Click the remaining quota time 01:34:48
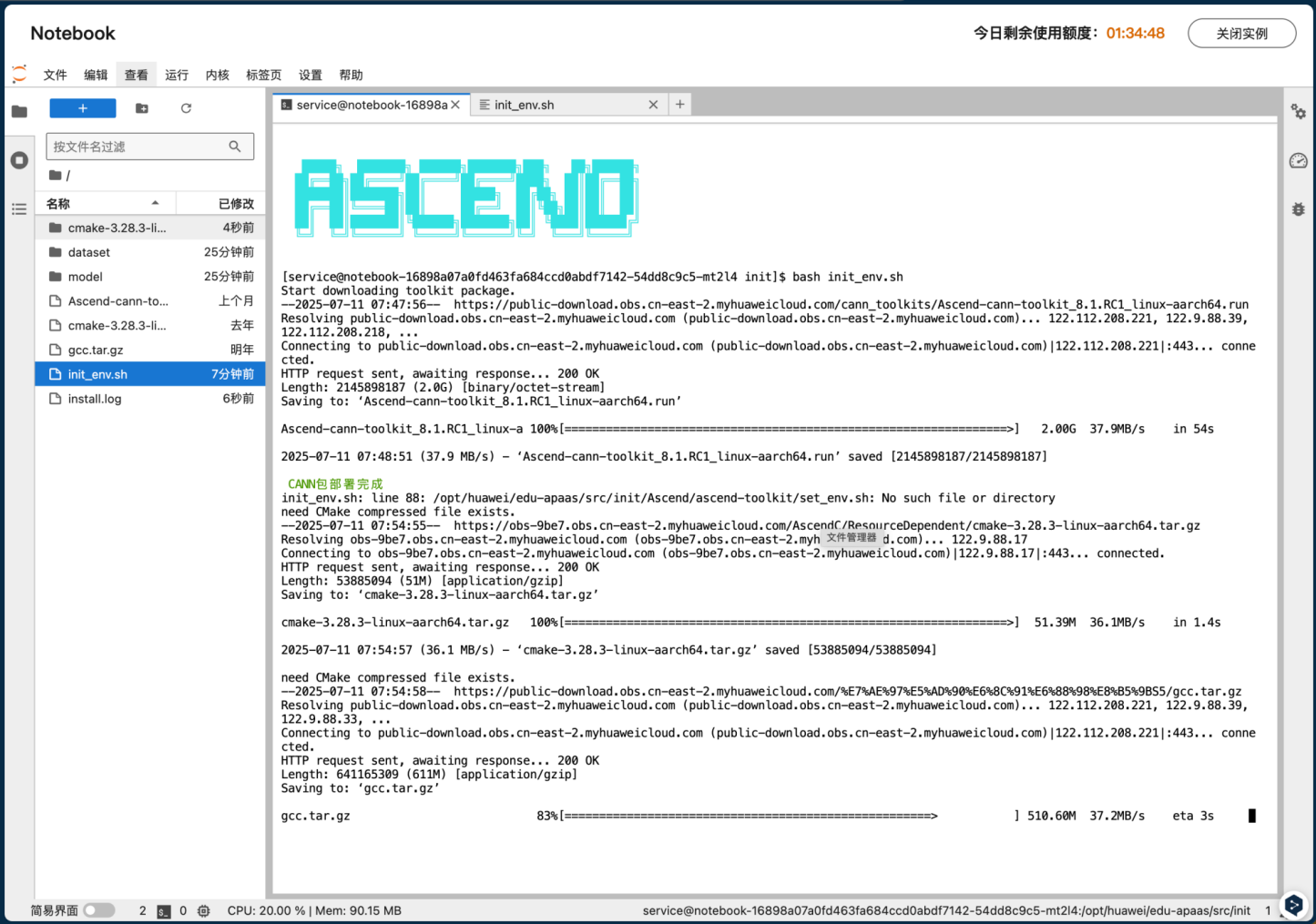Image resolution: width=1316 pixels, height=924 pixels. click(1136, 33)
